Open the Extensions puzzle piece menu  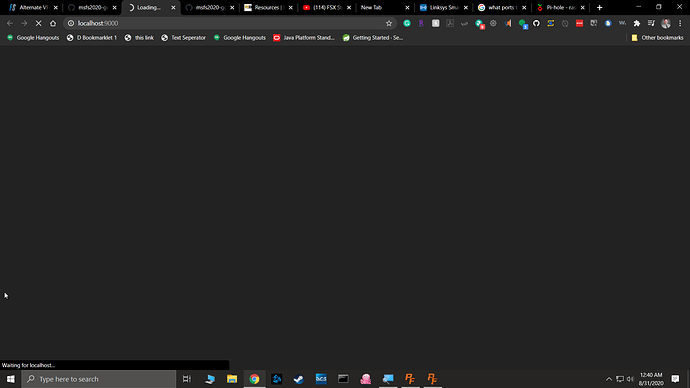point(637,23)
